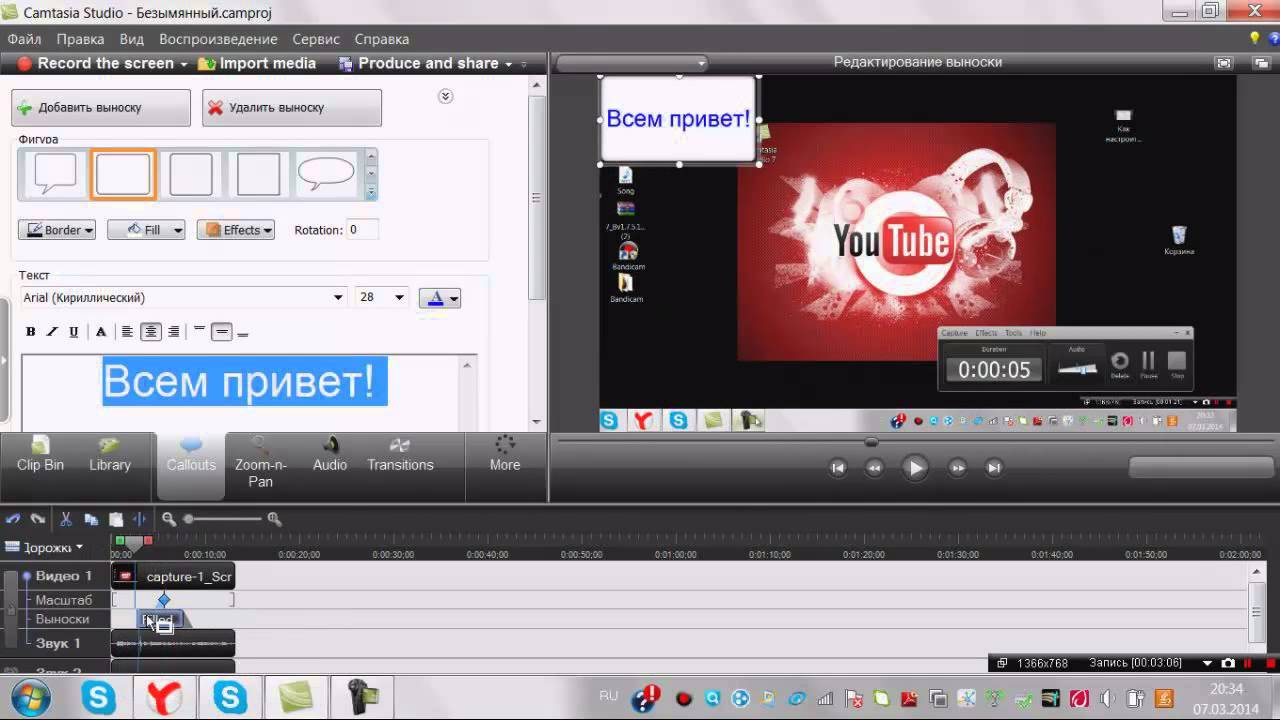Toggle underline text formatting
The width and height of the screenshot is (1280, 720).
pyautogui.click(x=74, y=332)
